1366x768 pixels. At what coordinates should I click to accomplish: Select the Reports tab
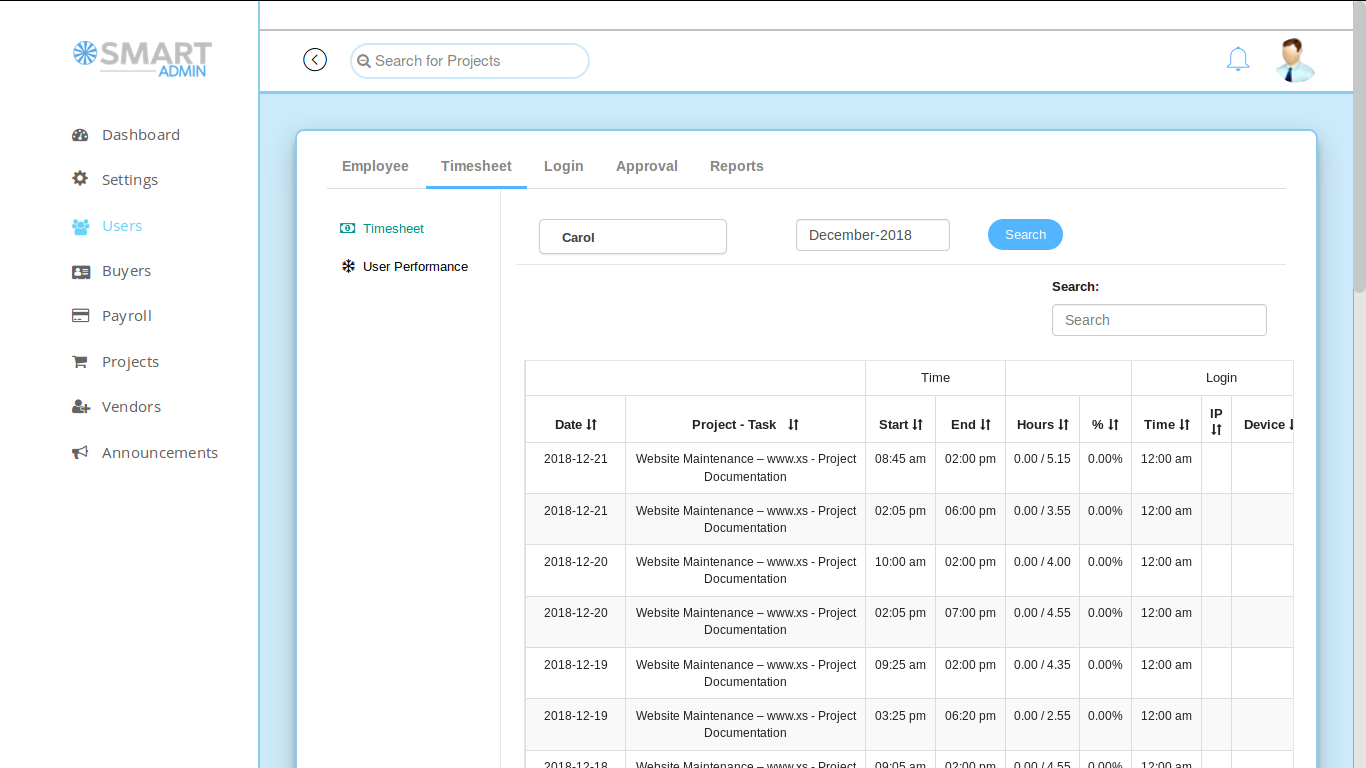coord(736,166)
